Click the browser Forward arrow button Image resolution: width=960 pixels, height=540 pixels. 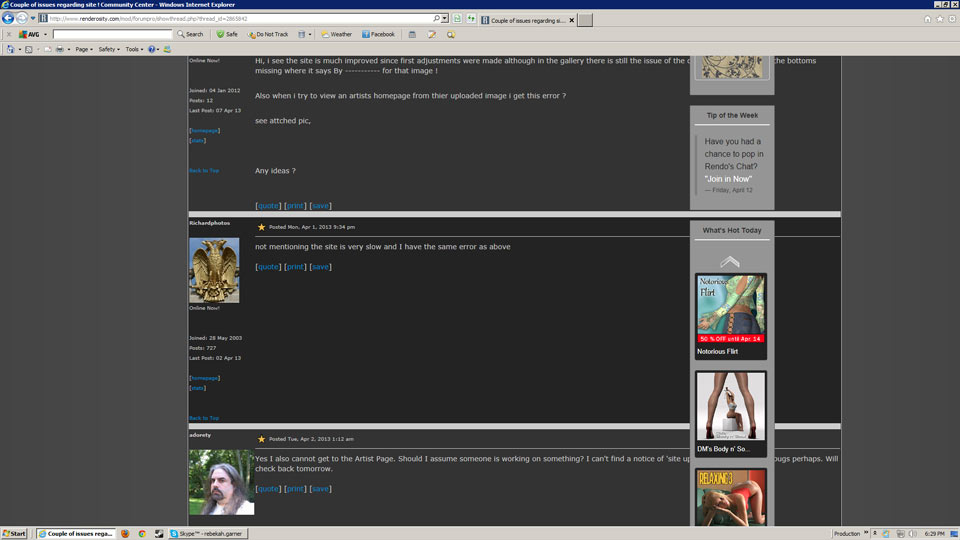22,18
